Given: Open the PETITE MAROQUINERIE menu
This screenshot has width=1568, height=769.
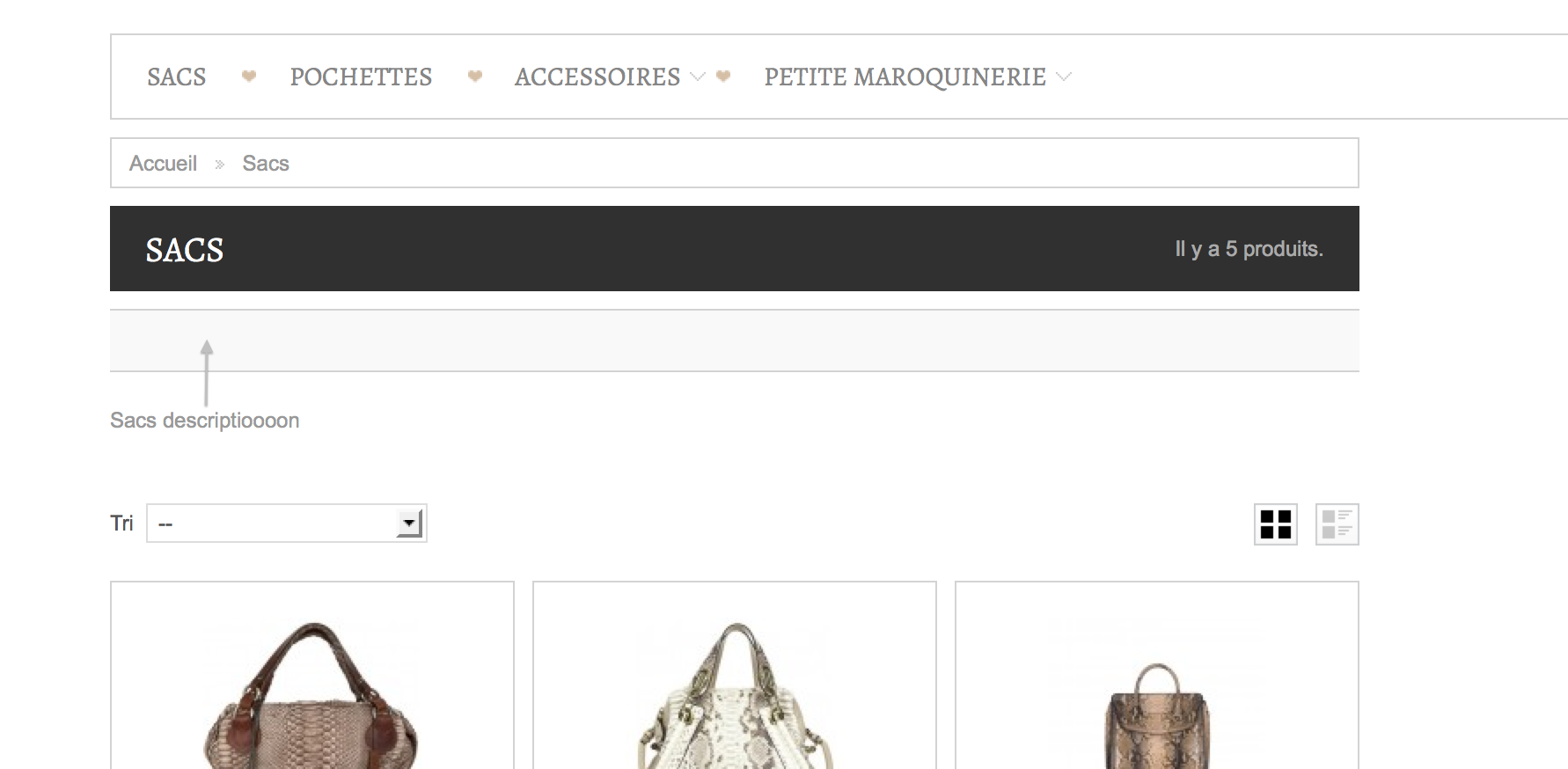Looking at the screenshot, I should click(905, 77).
